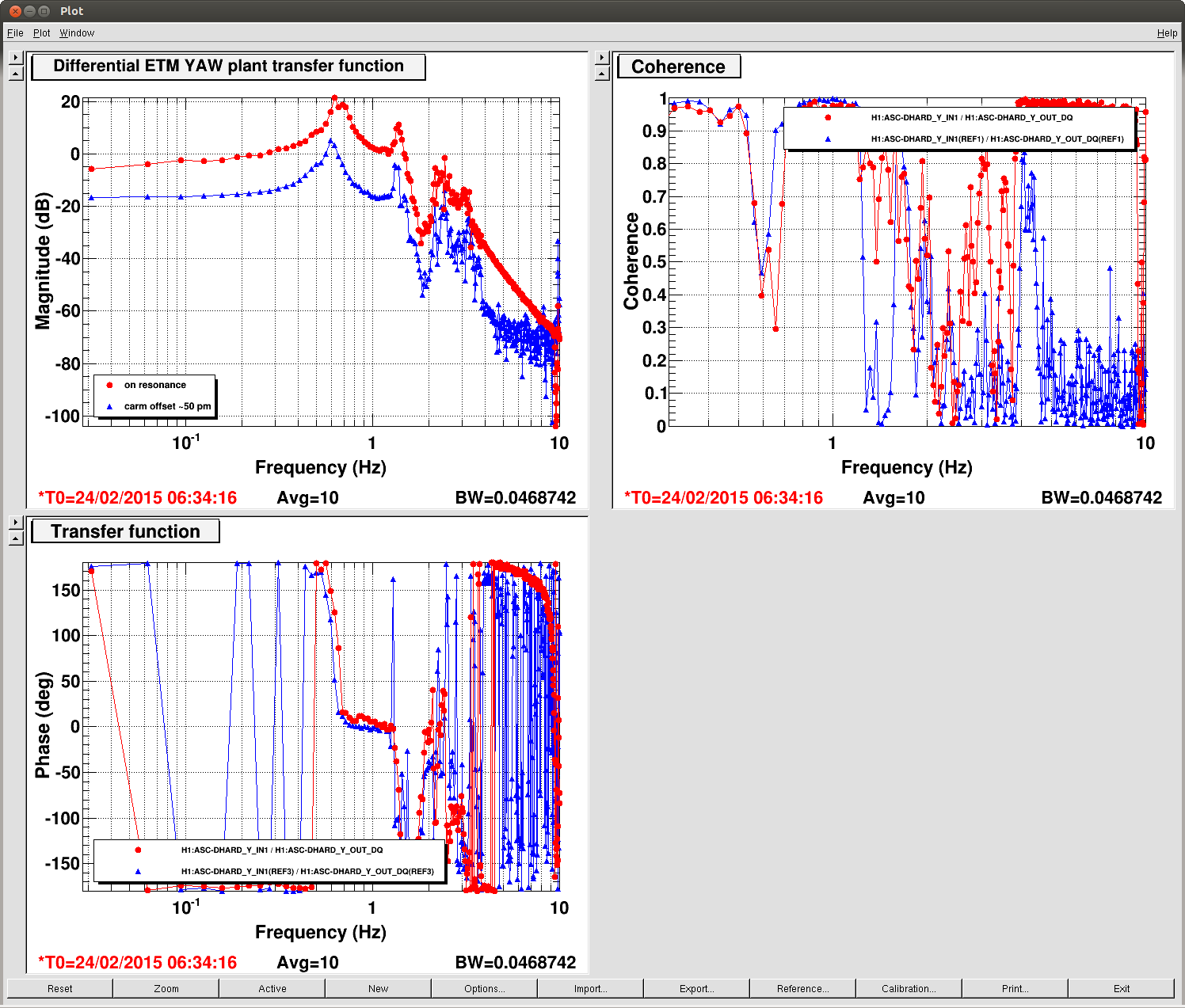Click the Import... button
This screenshot has height=1008, width=1185.
[591, 988]
